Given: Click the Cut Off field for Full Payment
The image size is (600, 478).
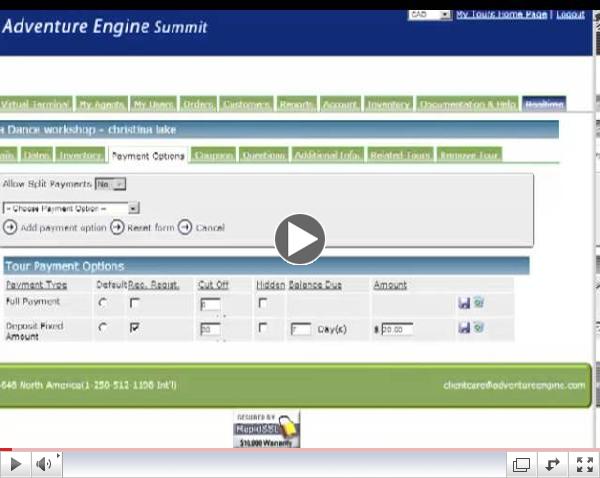Looking at the screenshot, I should click(x=210, y=304).
